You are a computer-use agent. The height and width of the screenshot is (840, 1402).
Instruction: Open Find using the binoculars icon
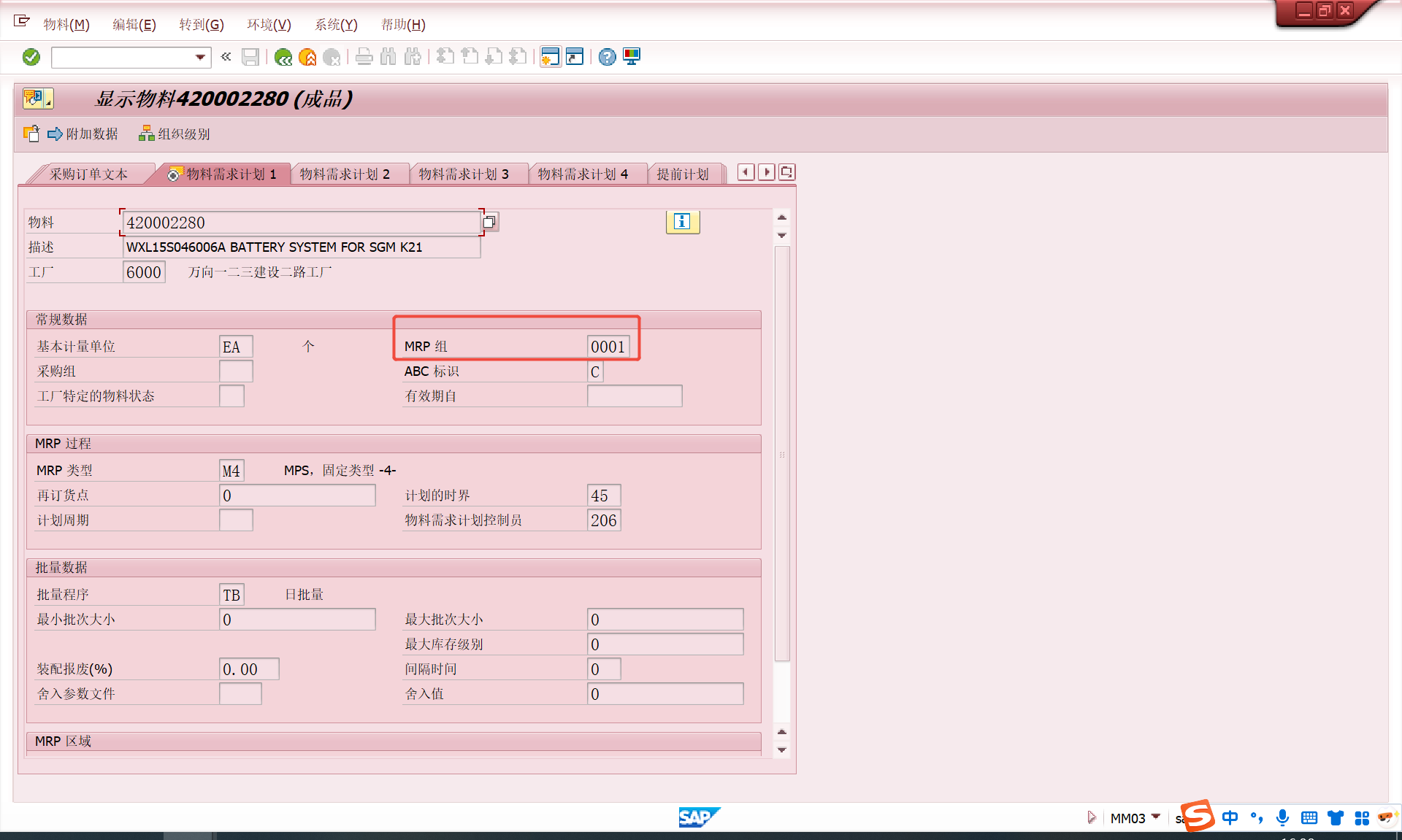(388, 57)
